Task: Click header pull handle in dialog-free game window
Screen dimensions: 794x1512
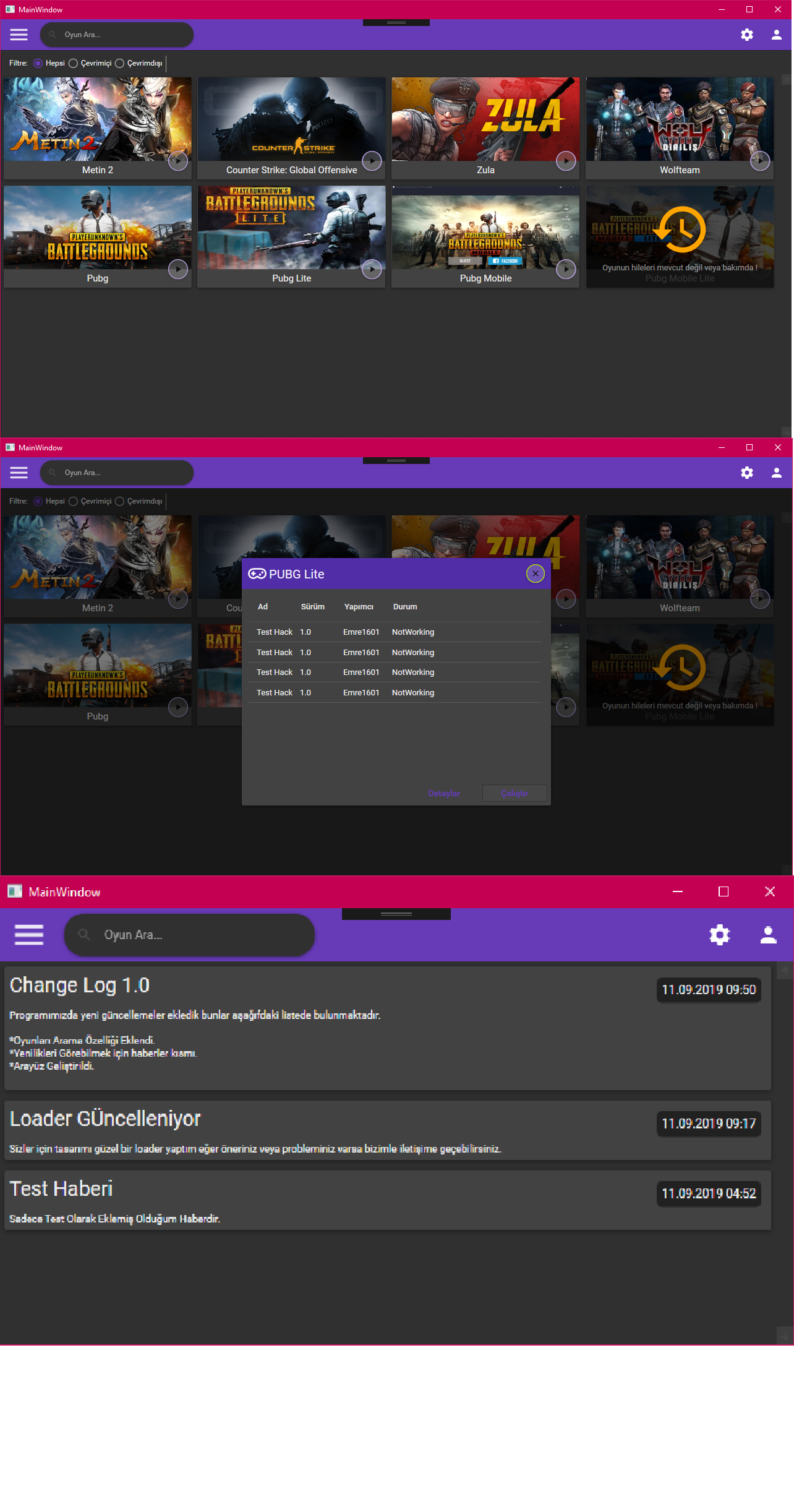Action: 396,23
